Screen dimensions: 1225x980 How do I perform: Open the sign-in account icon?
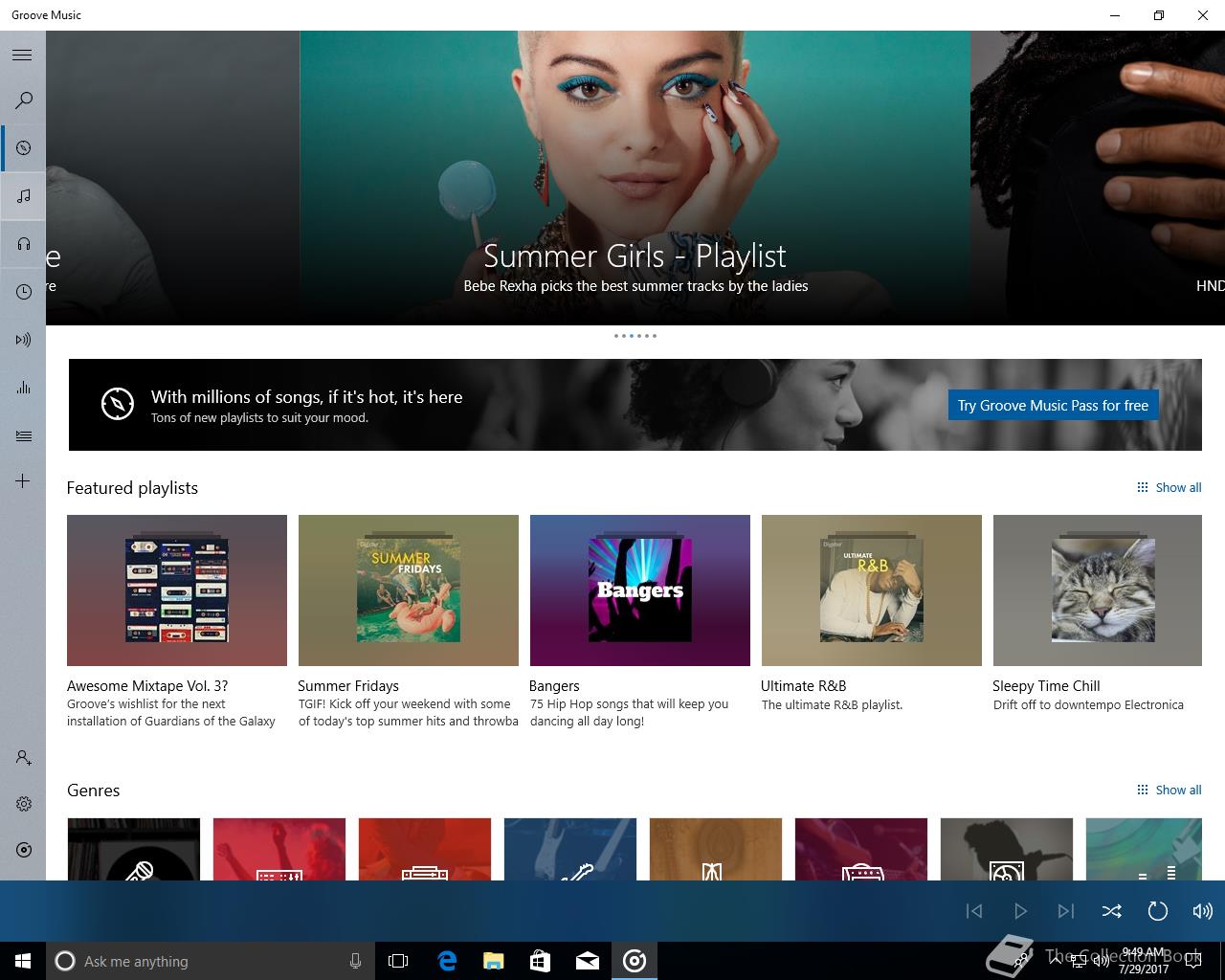tap(23, 758)
